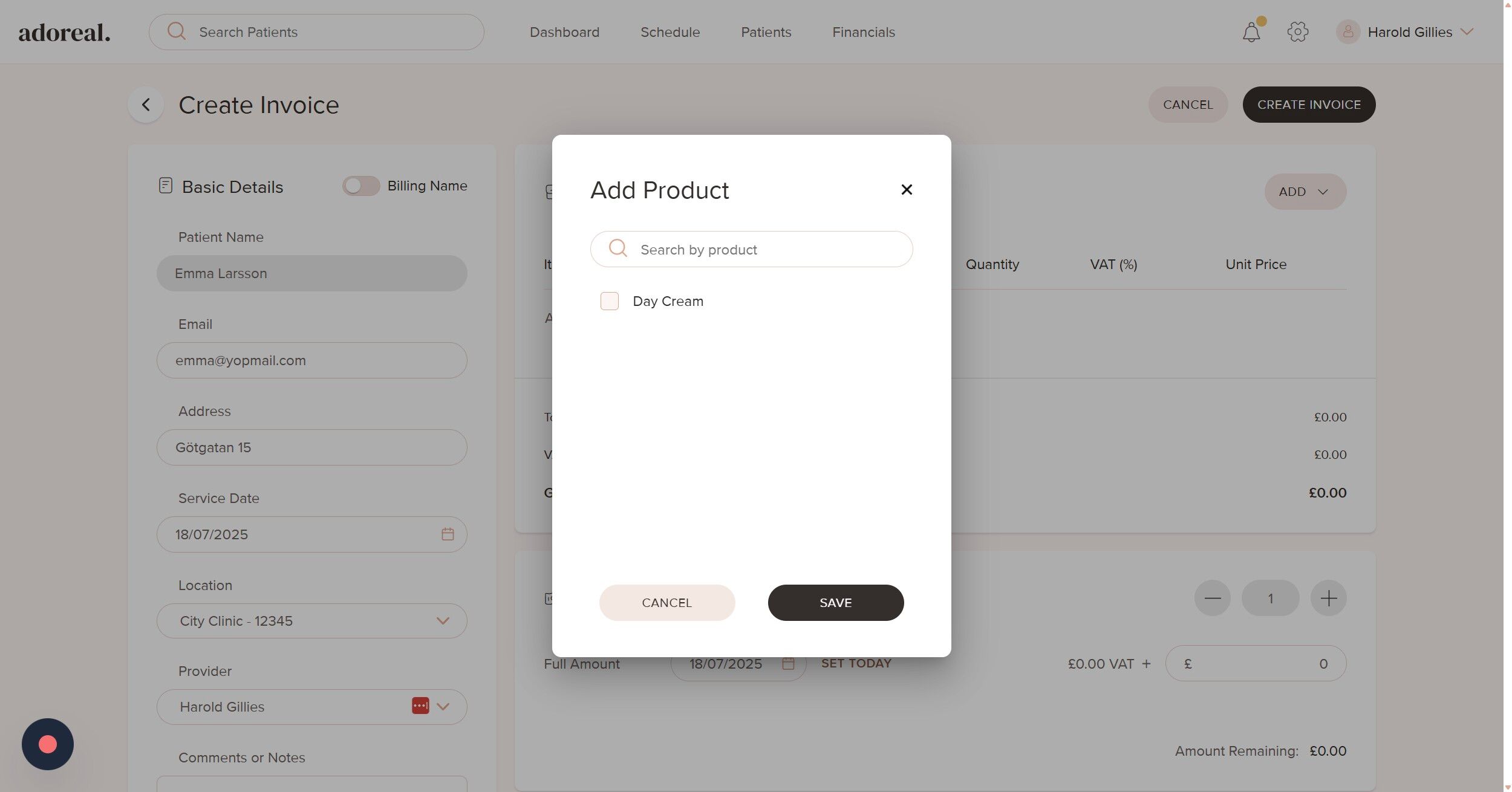Expand the Harold Gillies user menu
The height and width of the screenshot is (792, 1512).
(x=1409, y=32)
